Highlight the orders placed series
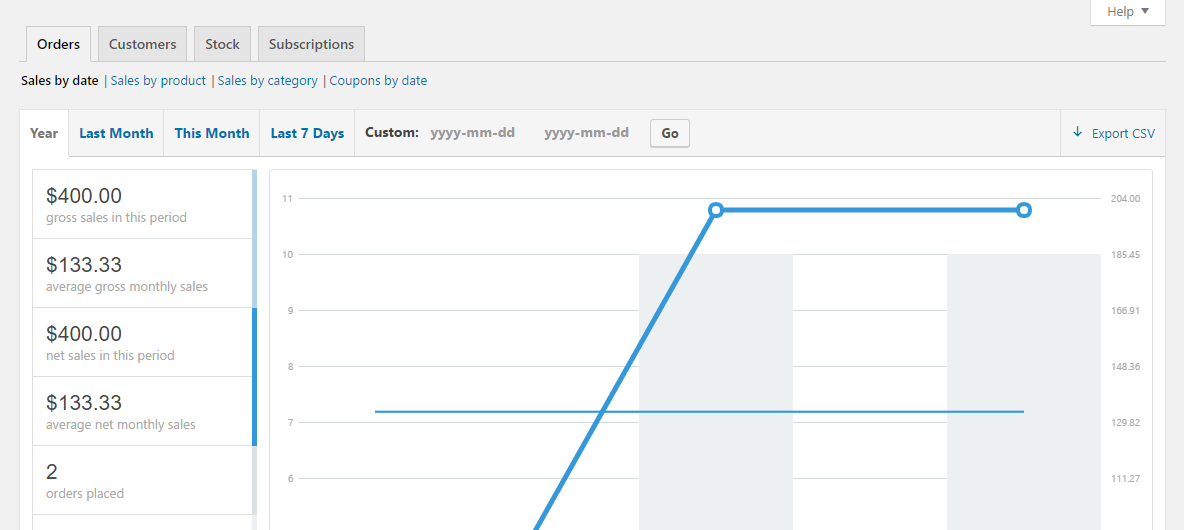This screenshot has width=1184, height=530. click(x=142, y=480)
